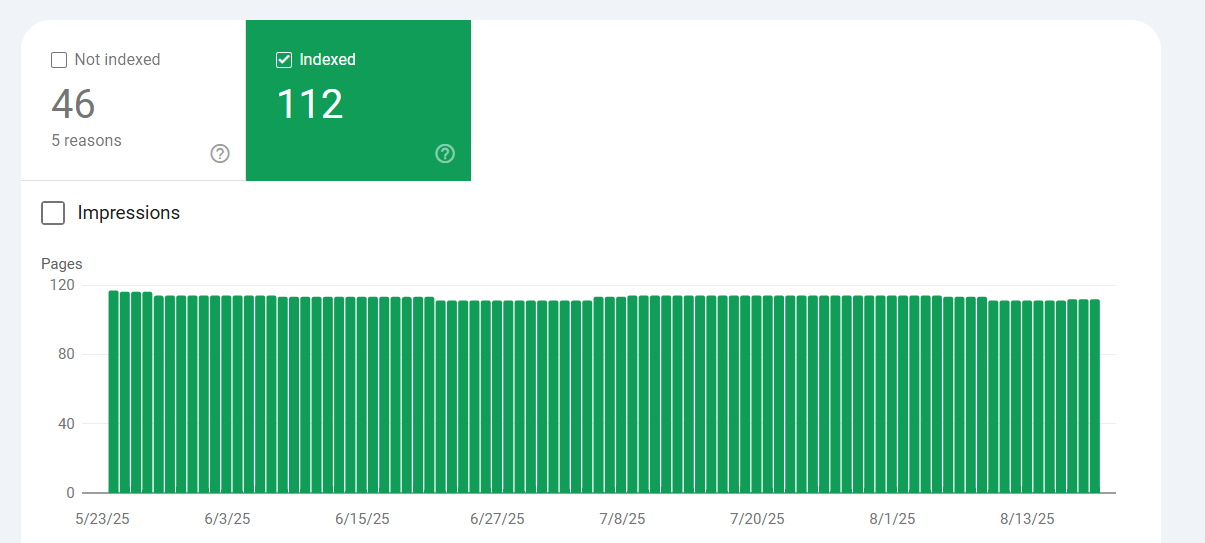Viewport: 1205px width, 543px height.
Task: Select first chart bar above 5/23/25
Action: tap(113, 392)
